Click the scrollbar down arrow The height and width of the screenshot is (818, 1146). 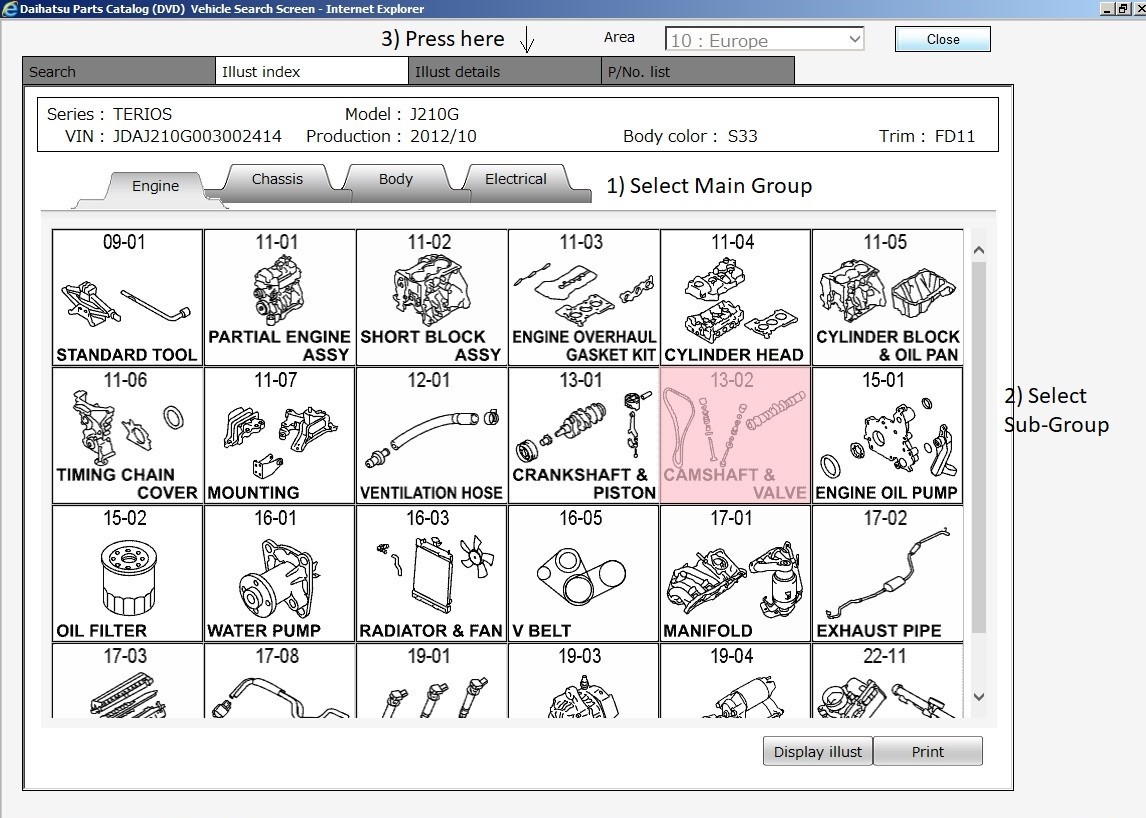pos(979,697)
